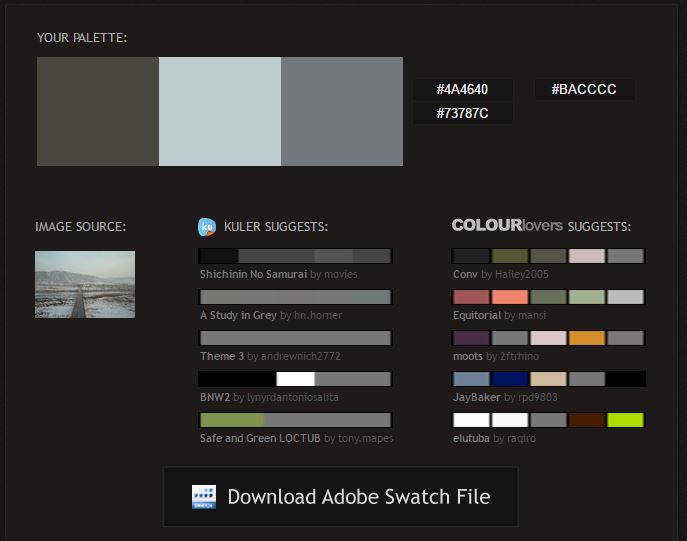
Task: Open Safe and Green LOCTUB theme link
Action: tap(260, 438)
